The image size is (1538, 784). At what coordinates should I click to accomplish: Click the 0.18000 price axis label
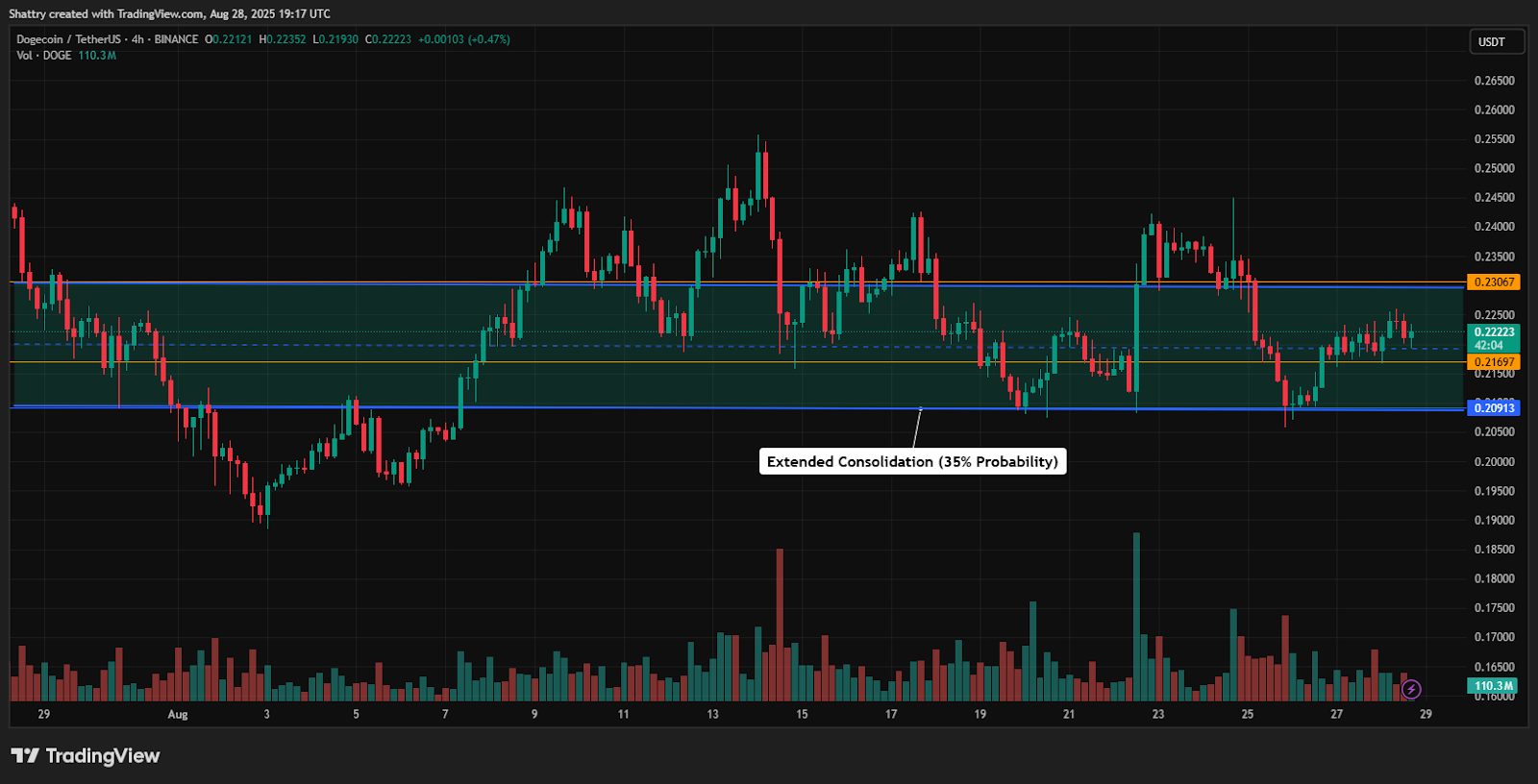click(1495, 578)
